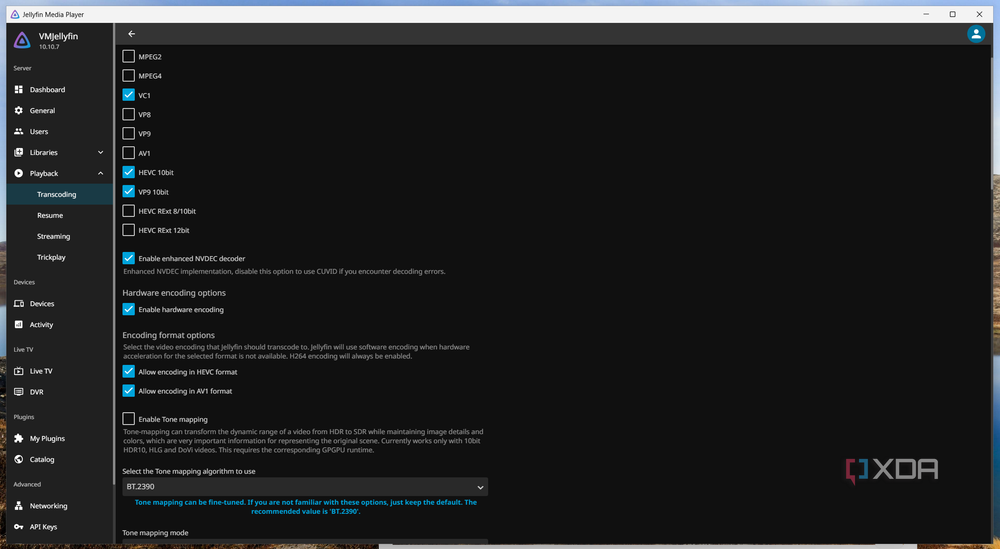Image resolution: width=1000 pixels, height=549 pixels.
Task: Check the AV1 decoding checkbox
Action: (x=128, y=153)
